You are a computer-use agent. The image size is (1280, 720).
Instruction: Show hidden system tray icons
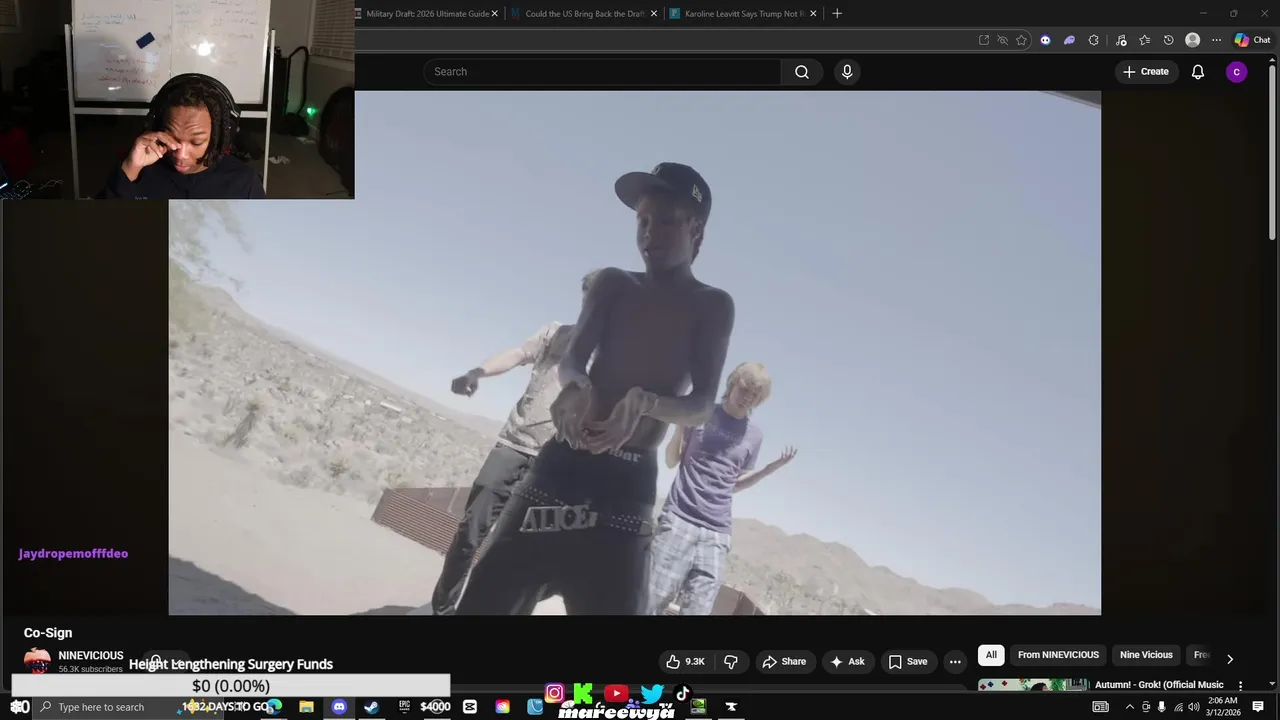coord(1130,707)
